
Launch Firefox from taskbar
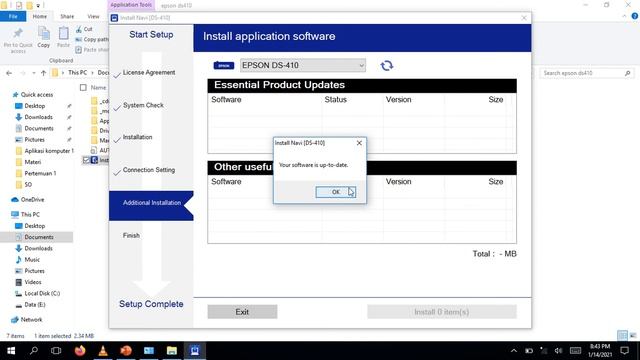(80, 351)
